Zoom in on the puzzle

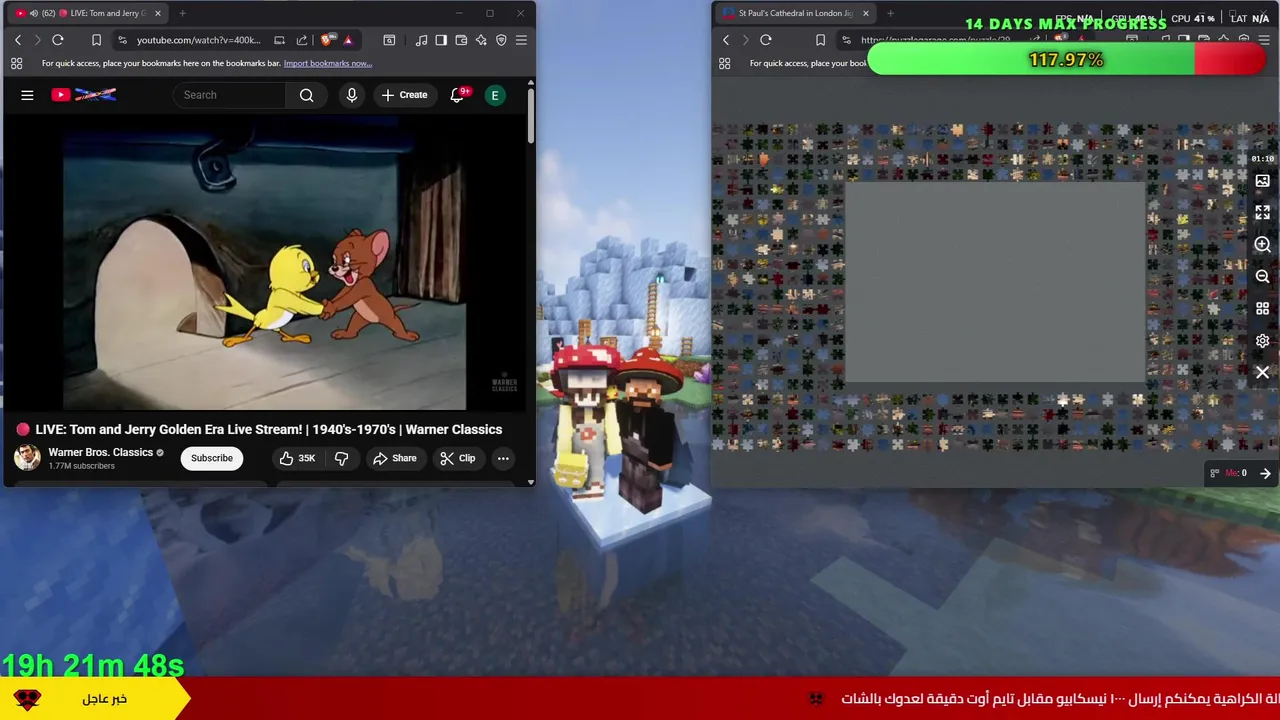point(1262,244)
